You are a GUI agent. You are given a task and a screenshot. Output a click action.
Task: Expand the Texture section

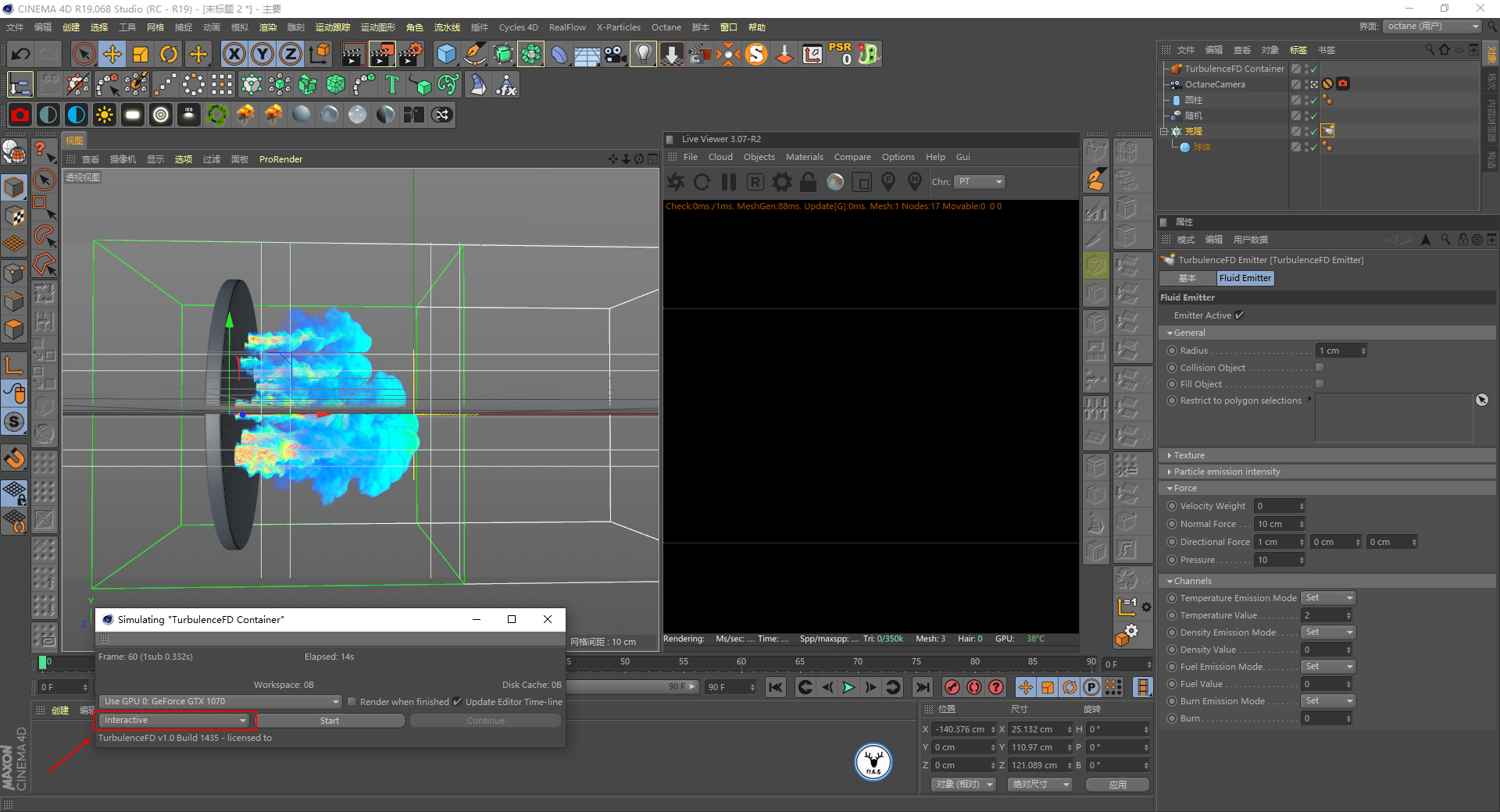click(x=1188, y=455)
